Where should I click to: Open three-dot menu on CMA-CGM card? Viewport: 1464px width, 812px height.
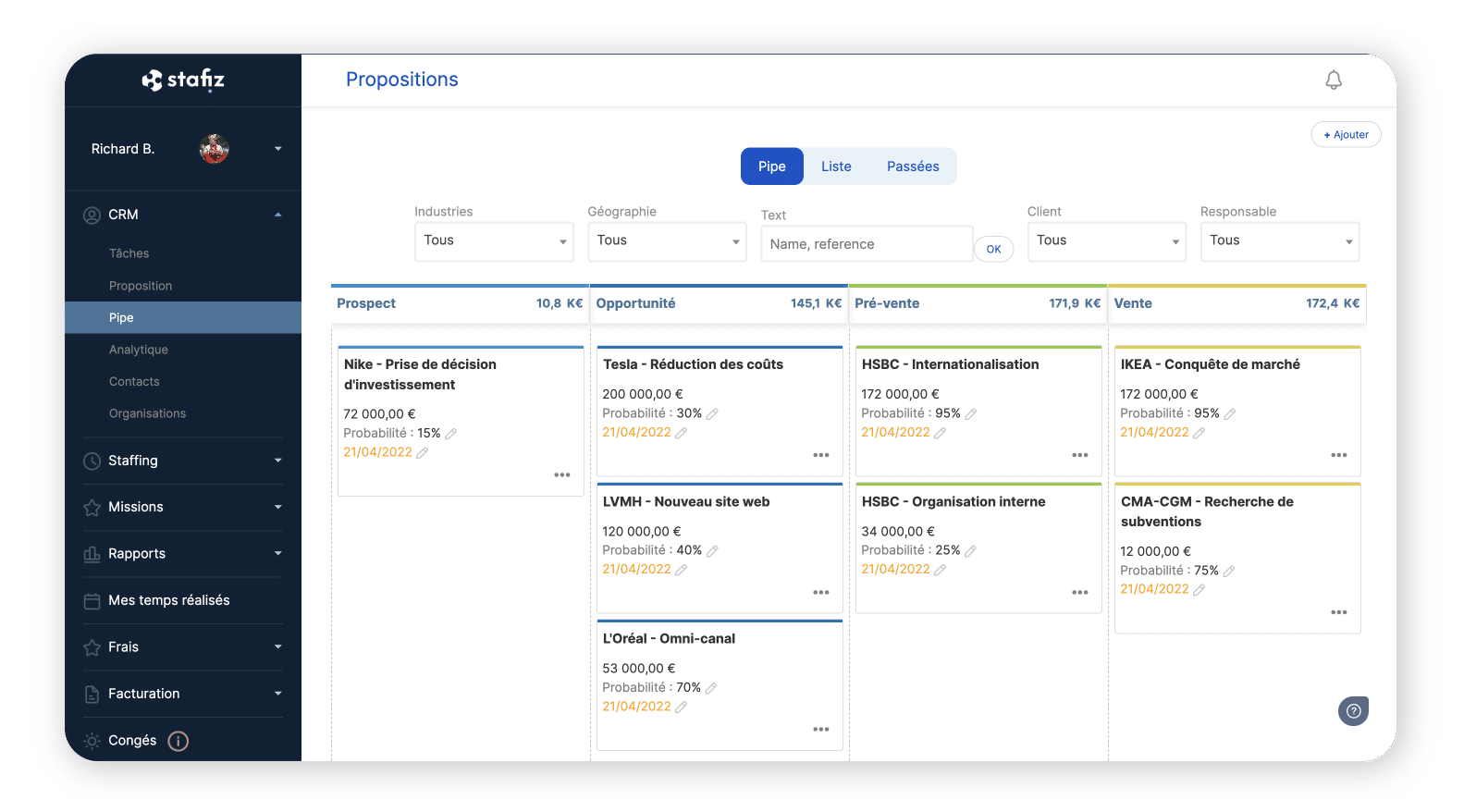[x=1338, y=612]
